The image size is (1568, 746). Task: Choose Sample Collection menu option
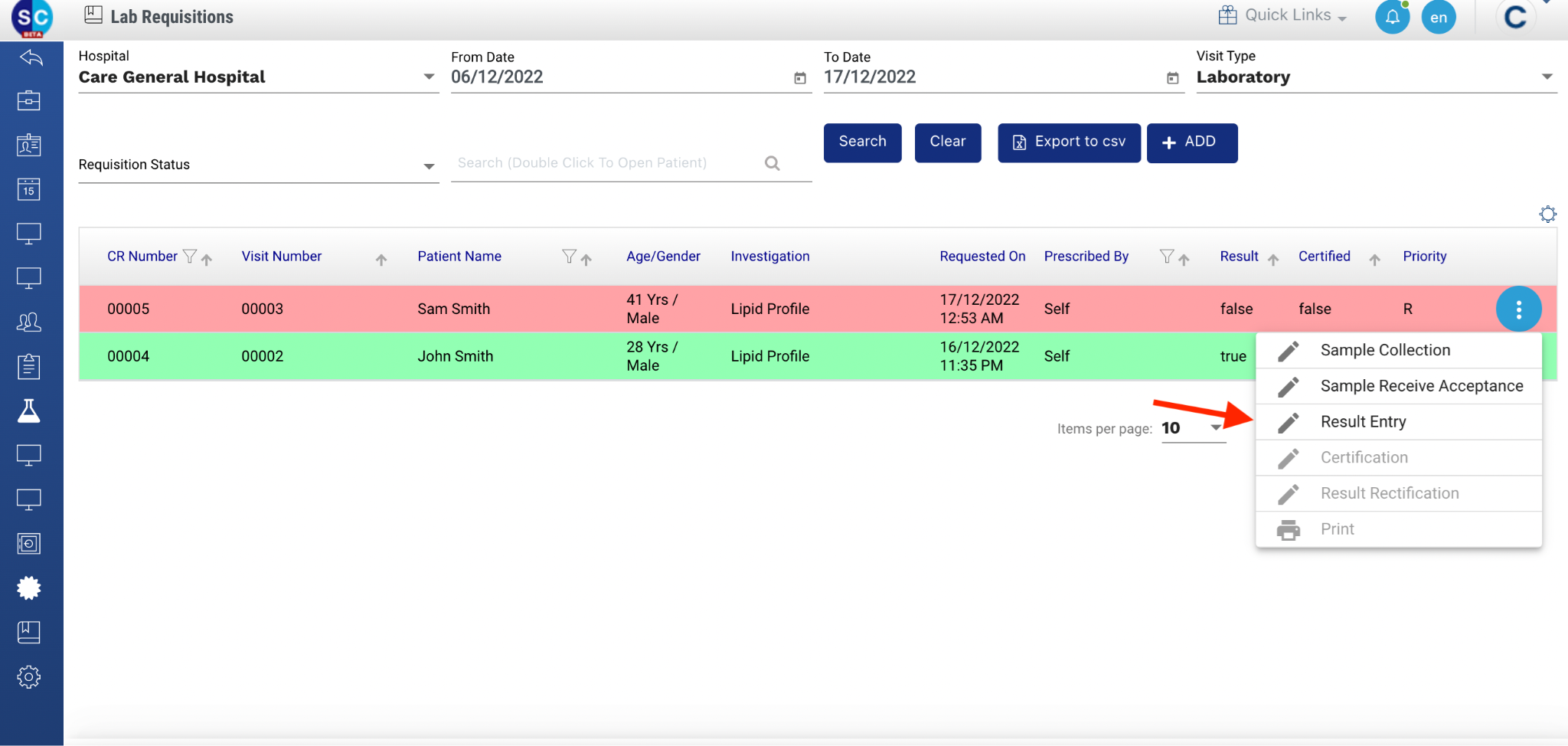[x=1384, y=350]
